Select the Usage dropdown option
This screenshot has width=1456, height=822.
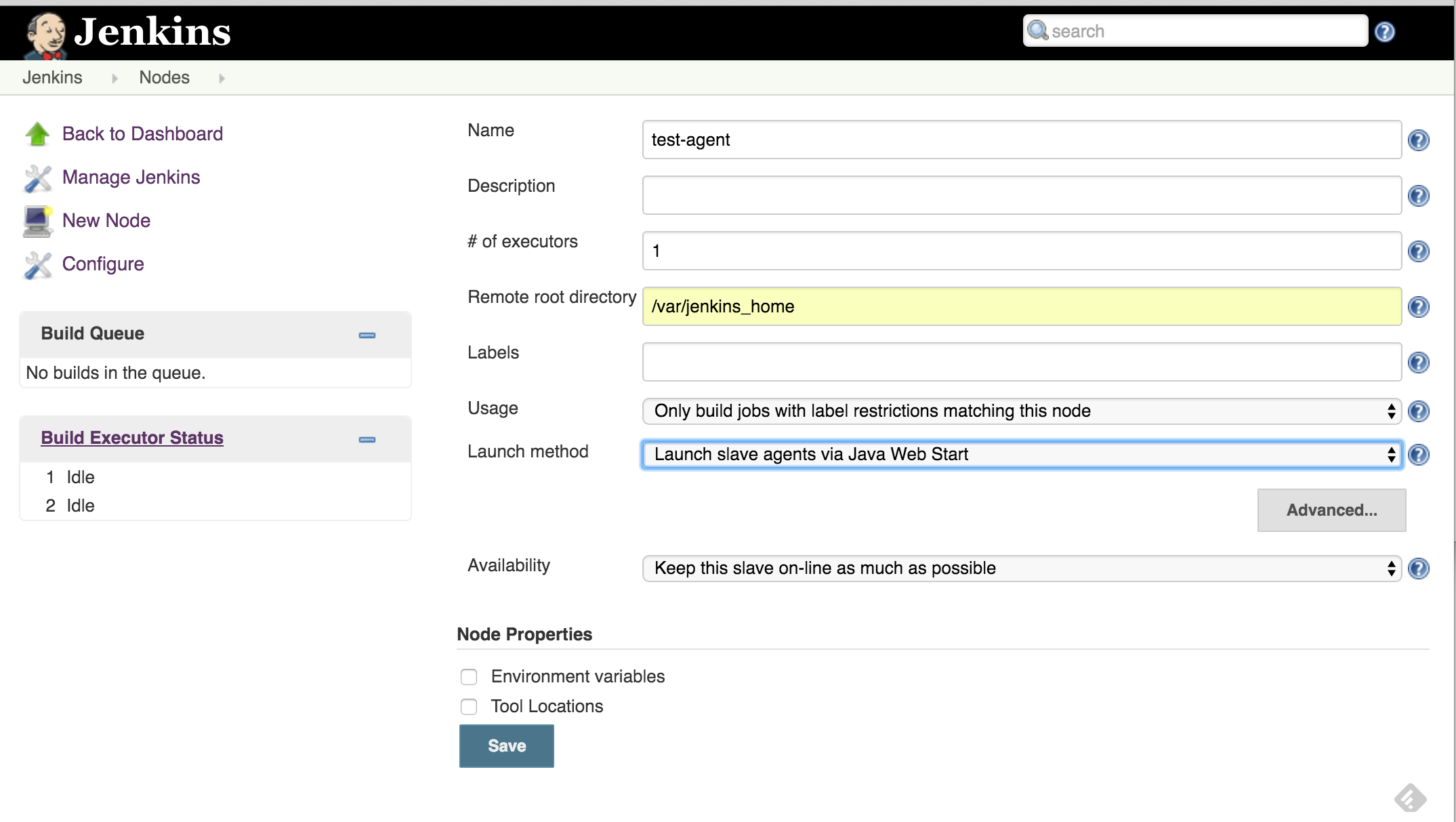coord(1022,411)
